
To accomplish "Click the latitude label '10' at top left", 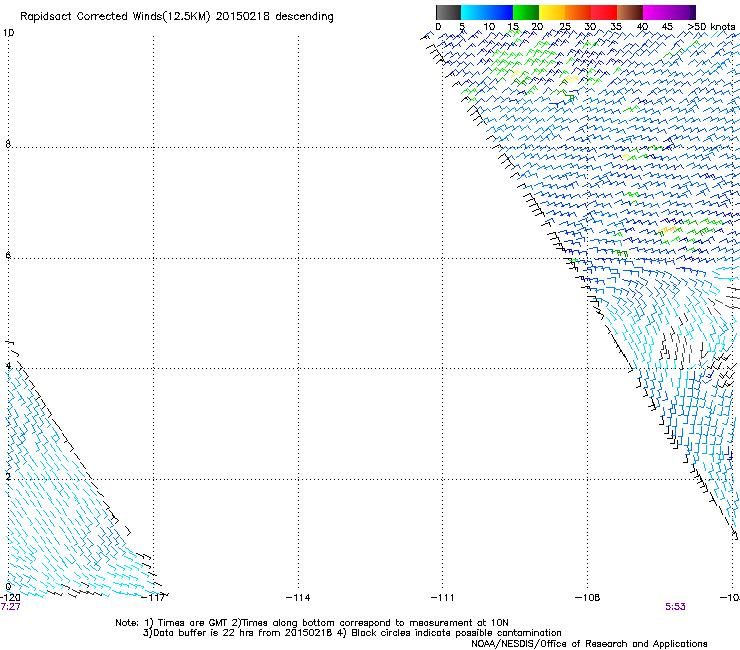I will pos(8,33).
